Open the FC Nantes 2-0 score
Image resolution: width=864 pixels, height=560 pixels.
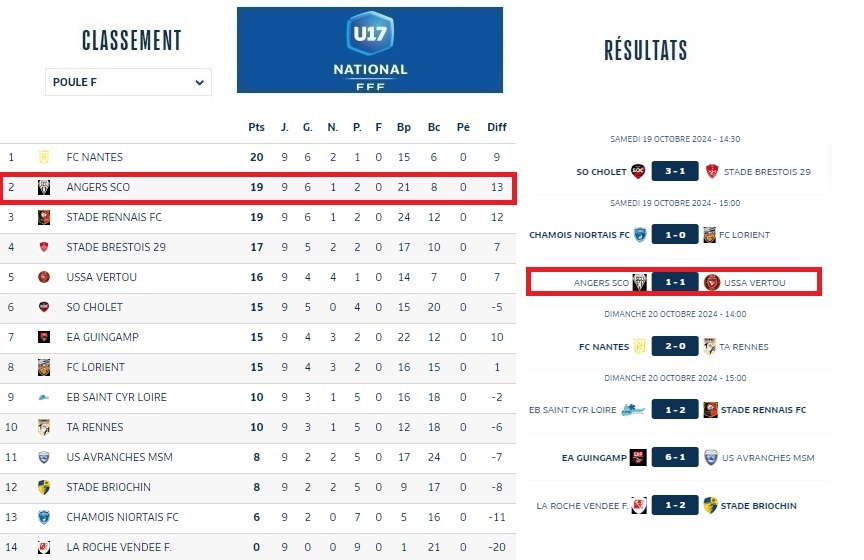(x=675, y=347)
